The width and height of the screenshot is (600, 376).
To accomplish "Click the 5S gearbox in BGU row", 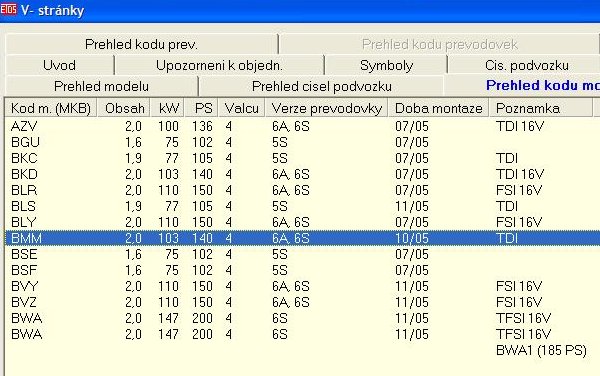I will click(x=280, y=142).
